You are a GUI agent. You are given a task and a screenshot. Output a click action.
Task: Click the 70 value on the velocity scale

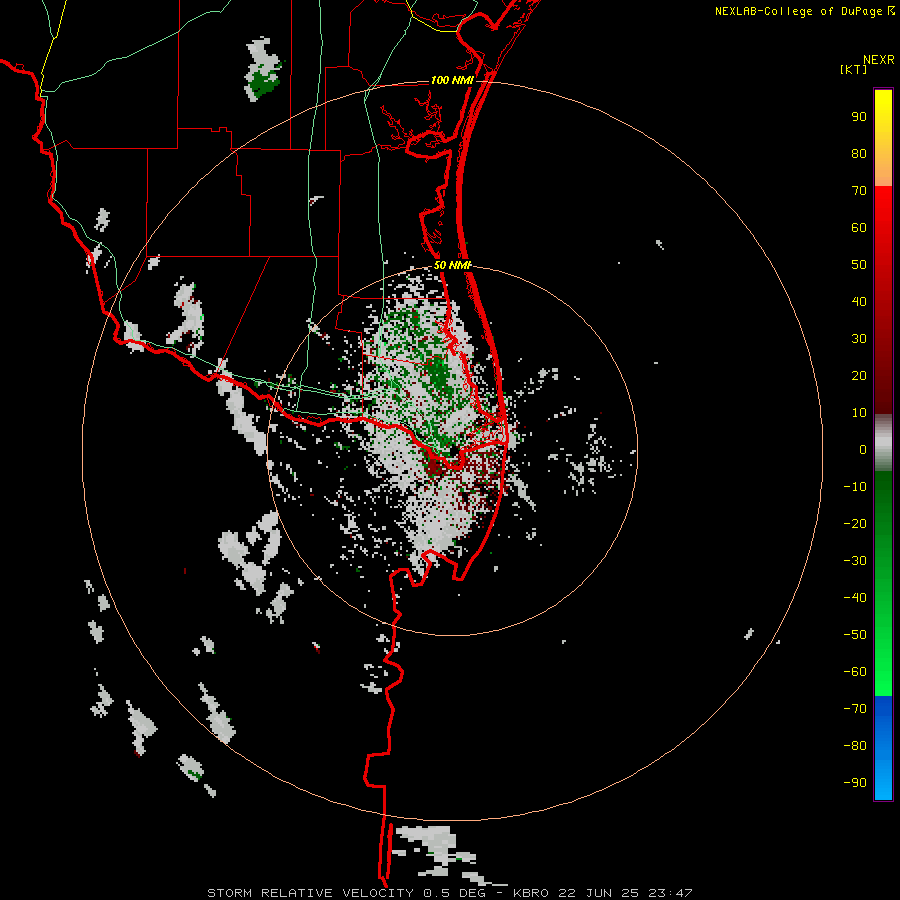[859, 191]
